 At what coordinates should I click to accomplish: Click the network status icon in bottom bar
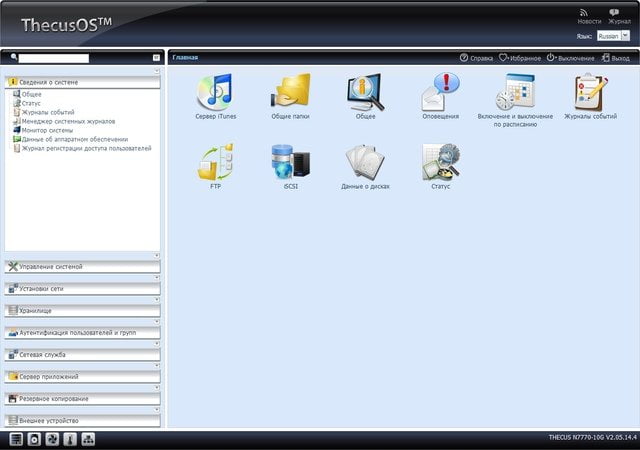click(88, 439)
